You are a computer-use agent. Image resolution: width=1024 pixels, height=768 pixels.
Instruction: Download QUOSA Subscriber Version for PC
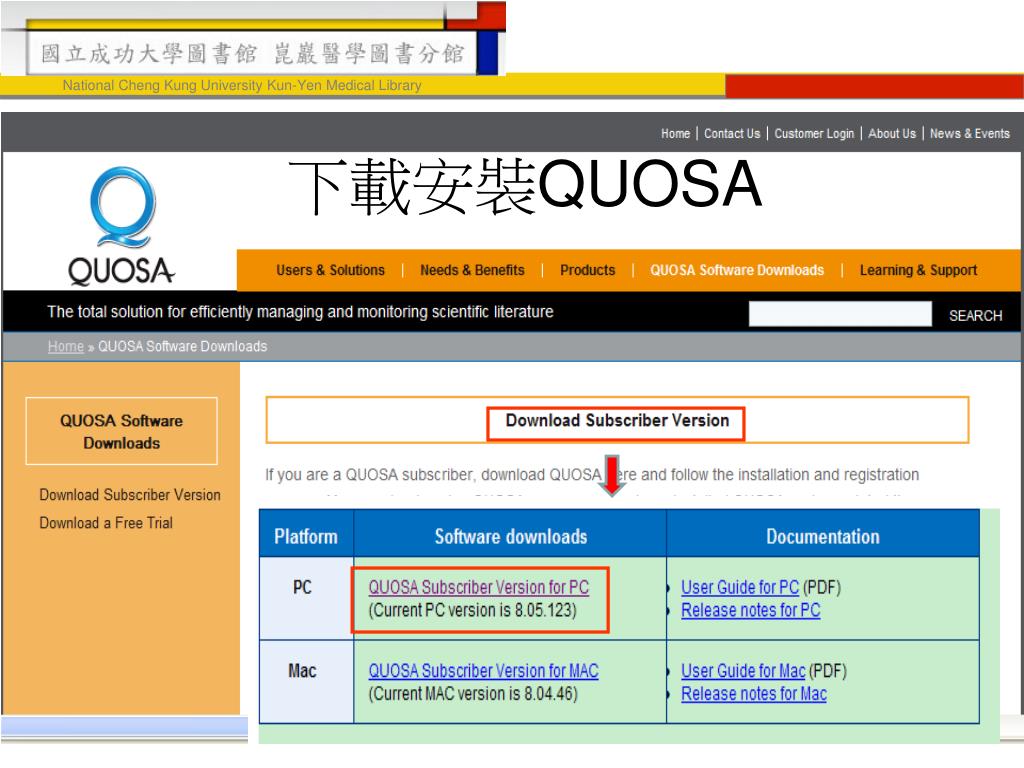tap(479, 587)
